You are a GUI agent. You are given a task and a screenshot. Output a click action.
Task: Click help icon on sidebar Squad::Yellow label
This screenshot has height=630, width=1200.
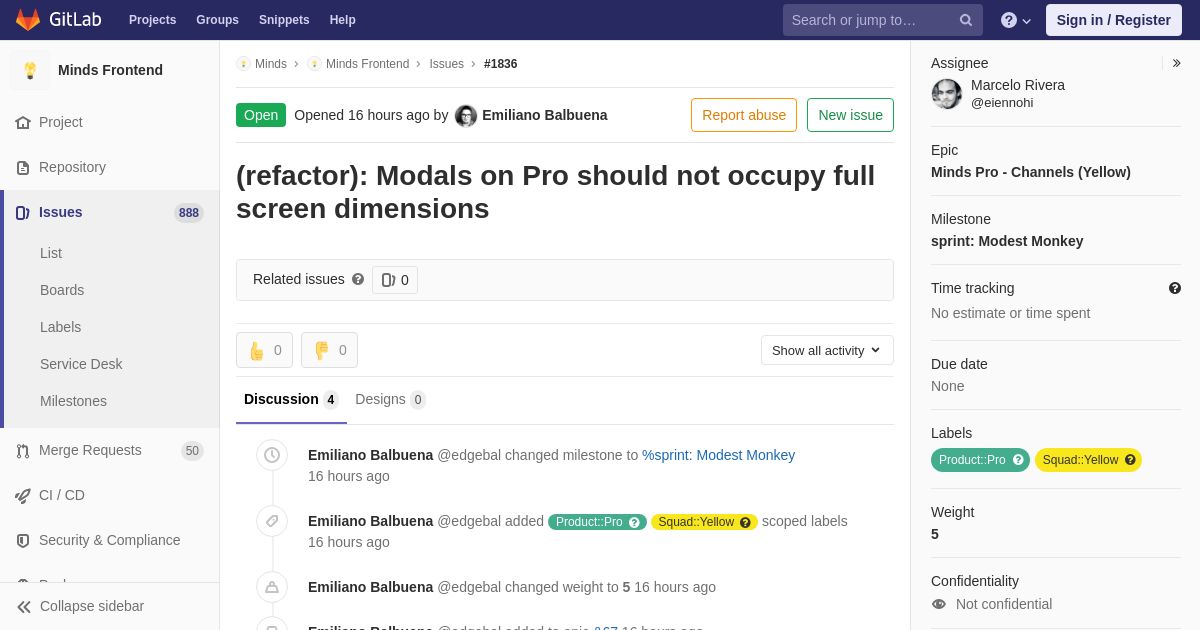(1130, 460)
